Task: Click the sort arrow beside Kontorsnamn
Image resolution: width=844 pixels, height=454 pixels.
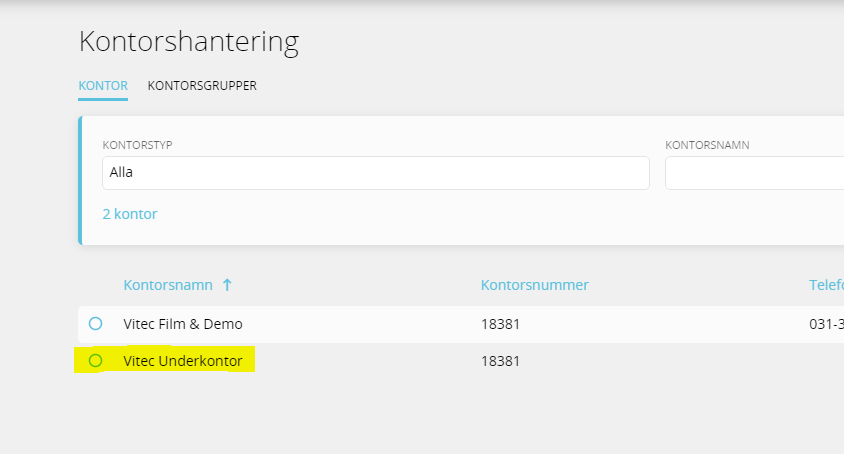Action: point(227,285)
